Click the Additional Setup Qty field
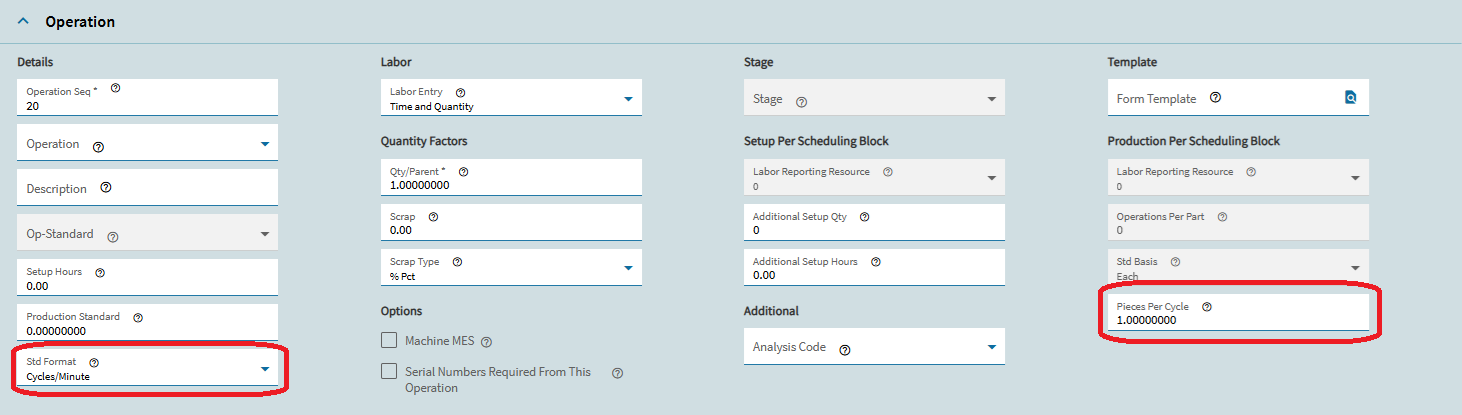 click(x=874, y=222)
